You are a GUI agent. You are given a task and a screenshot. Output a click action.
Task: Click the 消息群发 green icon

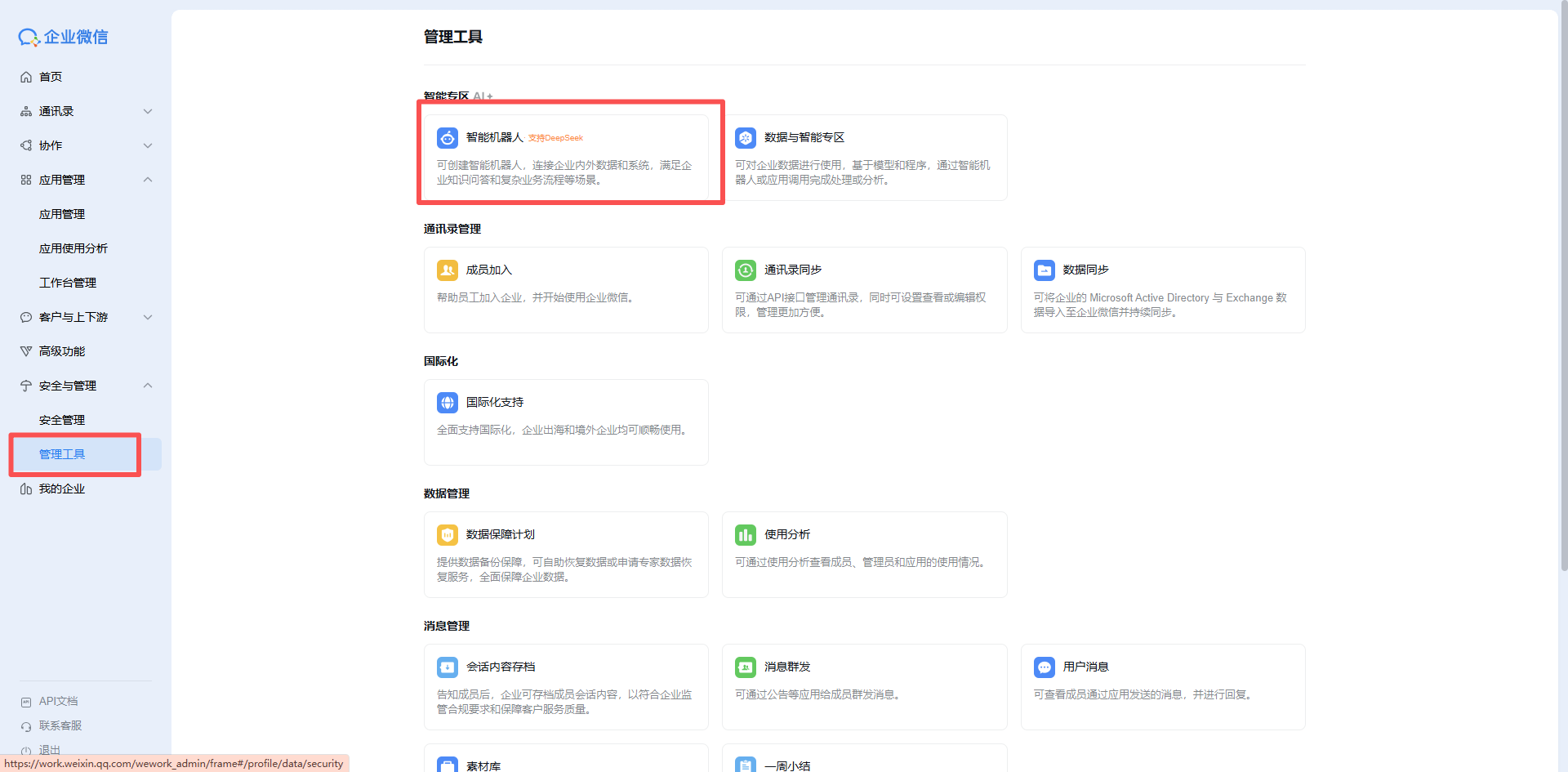coord(746,667)
